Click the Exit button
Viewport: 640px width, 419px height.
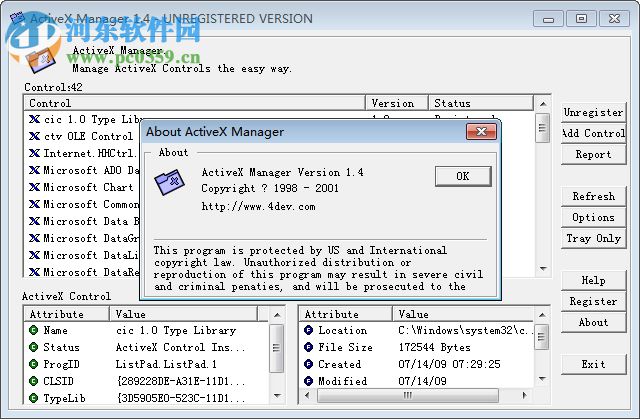(593, 364)
